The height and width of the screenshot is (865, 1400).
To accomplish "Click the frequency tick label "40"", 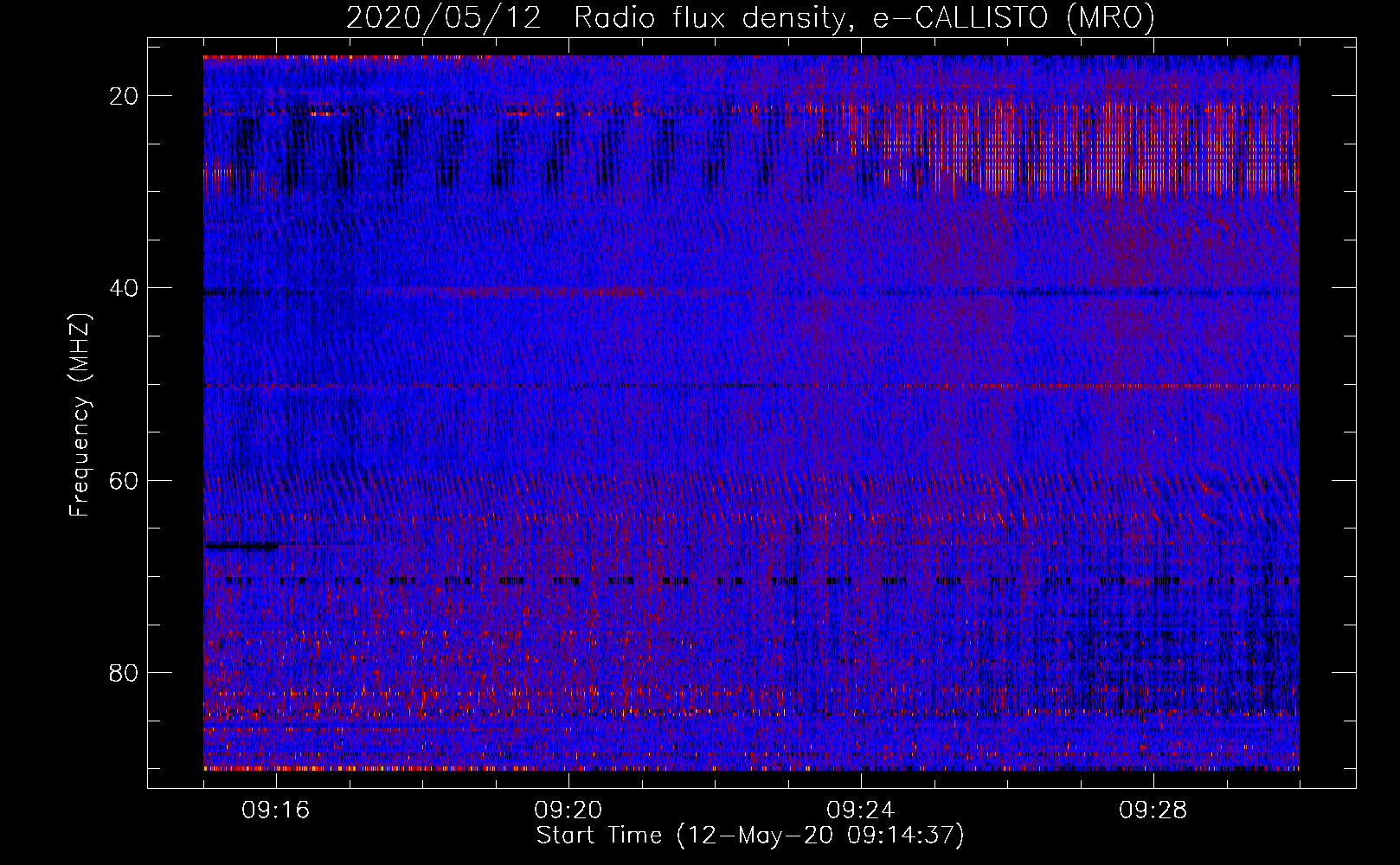I will pos(125,288).
